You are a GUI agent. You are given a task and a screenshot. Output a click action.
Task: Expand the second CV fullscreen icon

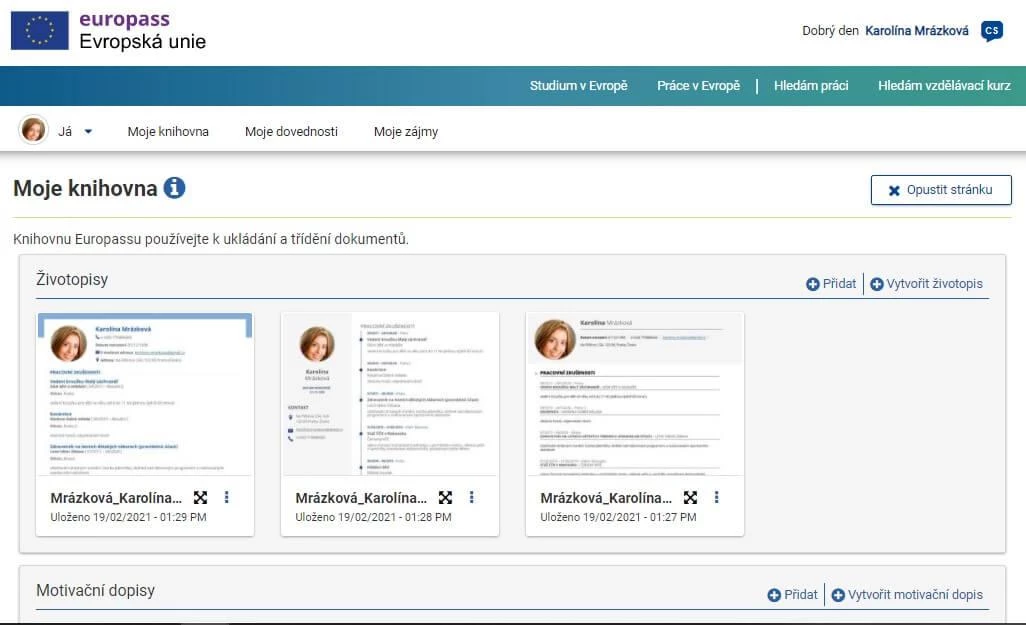pos(446,497)
